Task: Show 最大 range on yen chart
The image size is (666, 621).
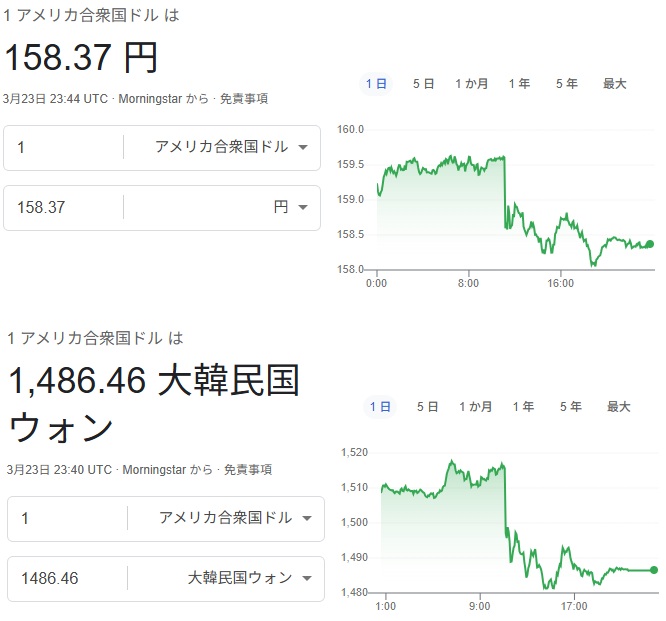Action: point(615,84)
